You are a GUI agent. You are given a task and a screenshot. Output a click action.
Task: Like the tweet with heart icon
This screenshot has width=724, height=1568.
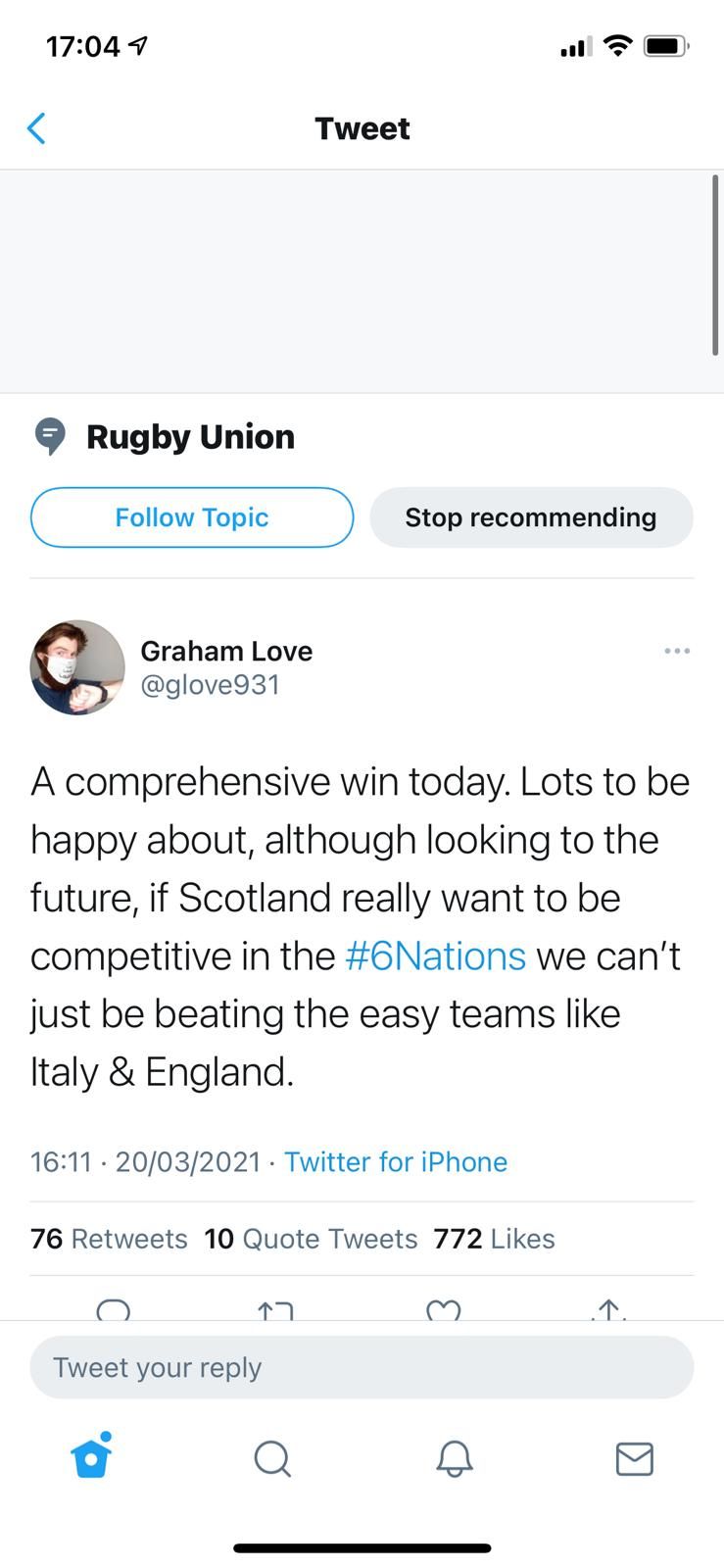tap(444, 1310)
